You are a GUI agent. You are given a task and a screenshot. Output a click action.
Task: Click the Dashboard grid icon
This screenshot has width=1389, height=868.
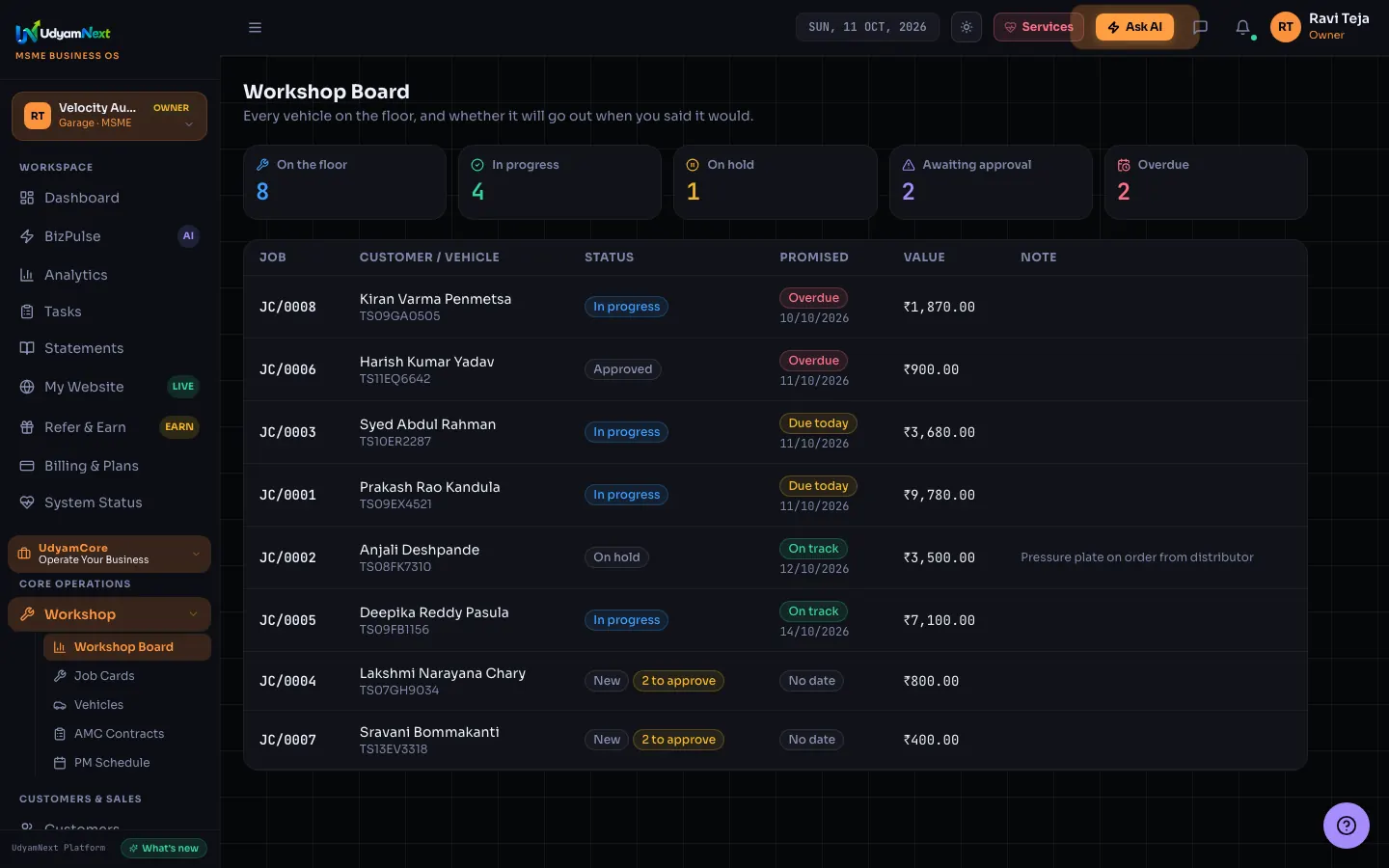point(27,198)
